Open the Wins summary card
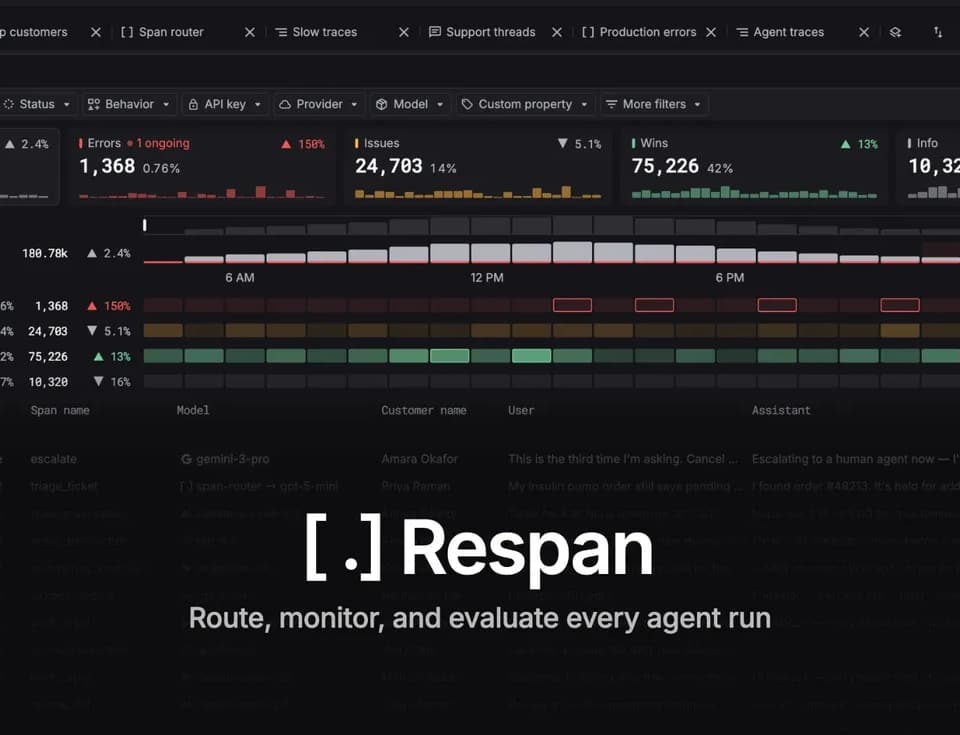Screen dimensions: 960x735 (754, 167)
